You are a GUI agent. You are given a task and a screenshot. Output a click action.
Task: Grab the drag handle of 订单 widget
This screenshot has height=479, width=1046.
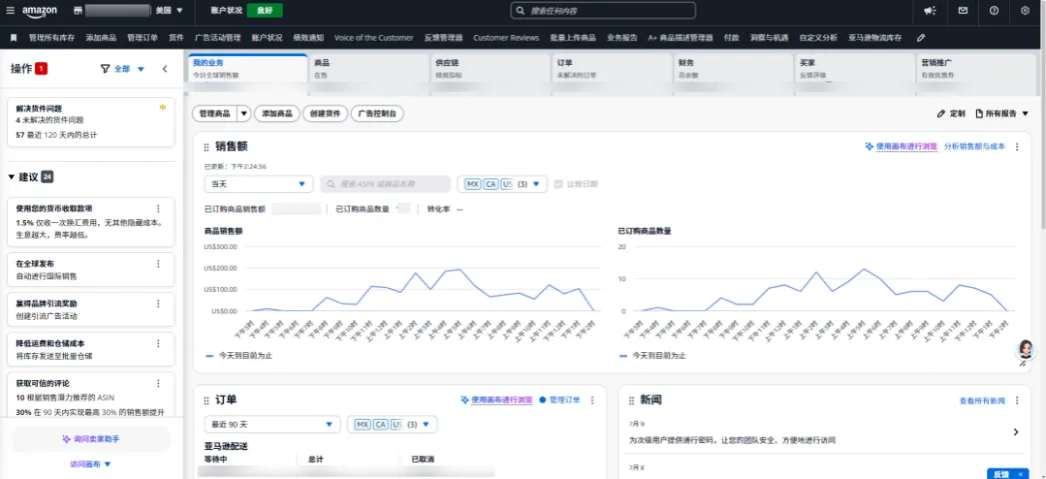206,400
